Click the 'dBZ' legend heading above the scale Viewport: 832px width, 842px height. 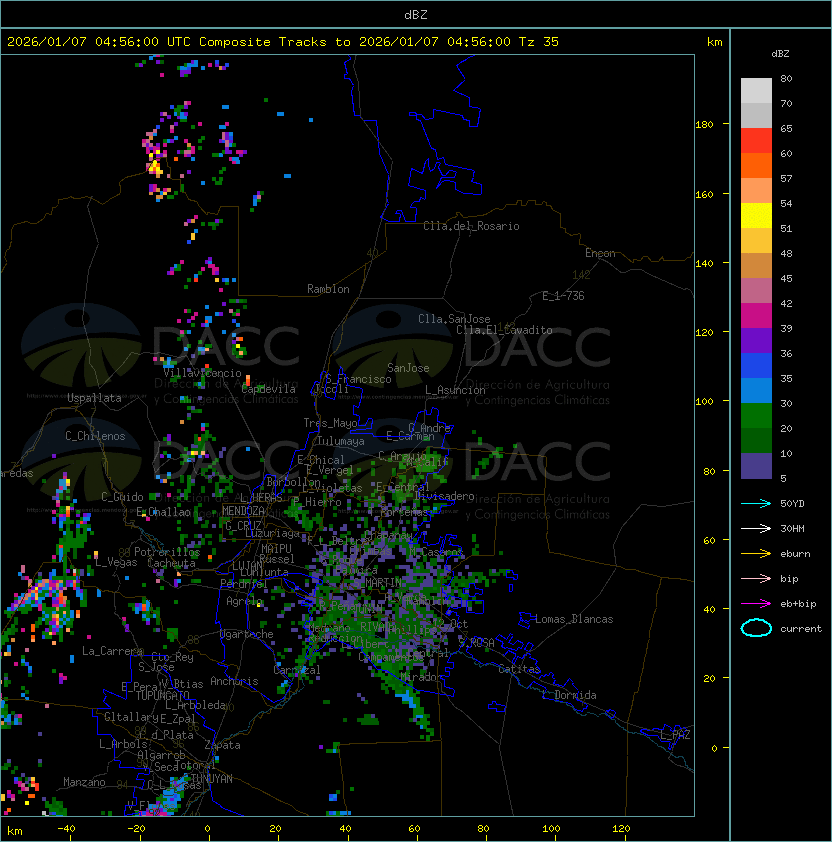(x=780, y=54)
